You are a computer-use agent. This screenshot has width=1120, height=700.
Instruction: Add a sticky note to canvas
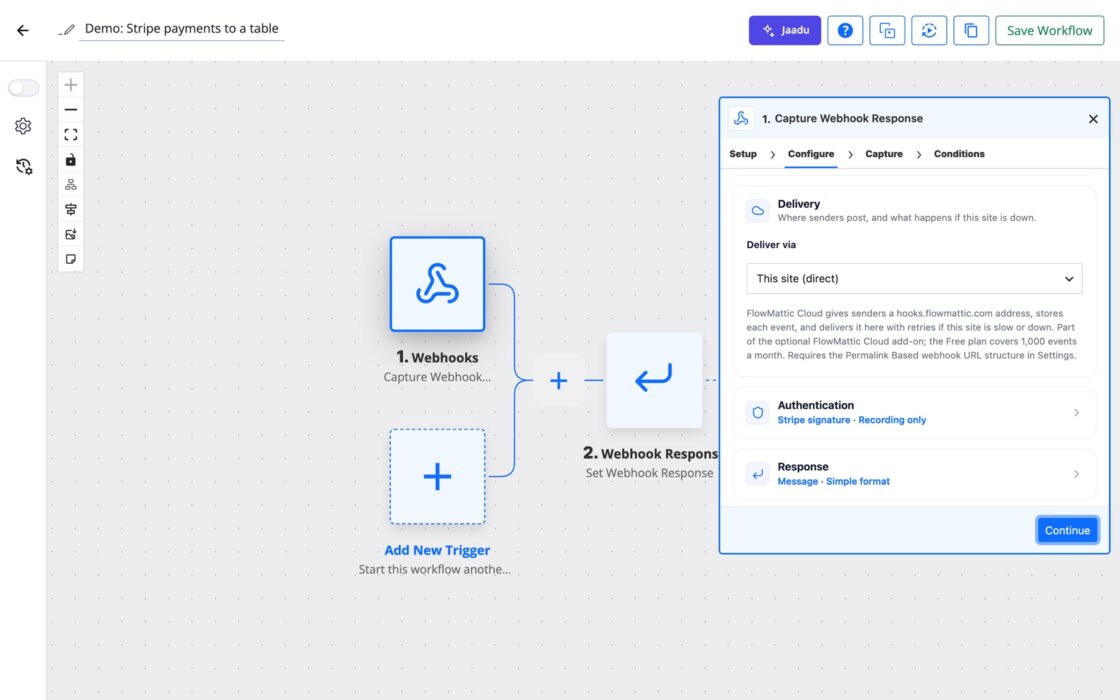71,259
